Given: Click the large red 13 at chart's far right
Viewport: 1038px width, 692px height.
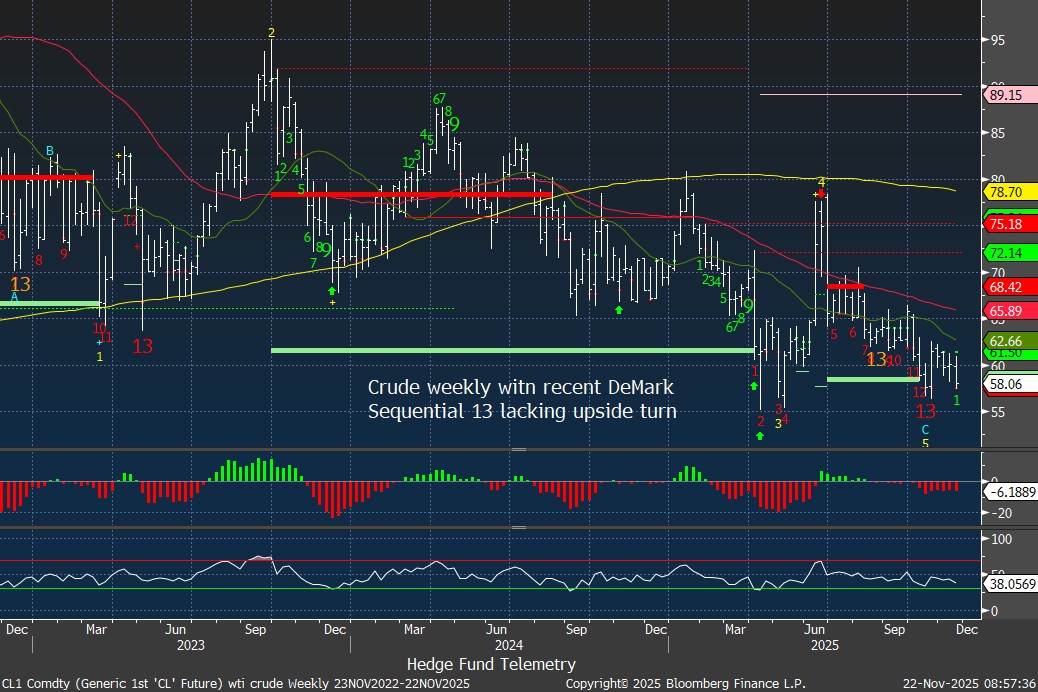Looking at the screenshot, I should pyautogui.click(x=926, y=411).
